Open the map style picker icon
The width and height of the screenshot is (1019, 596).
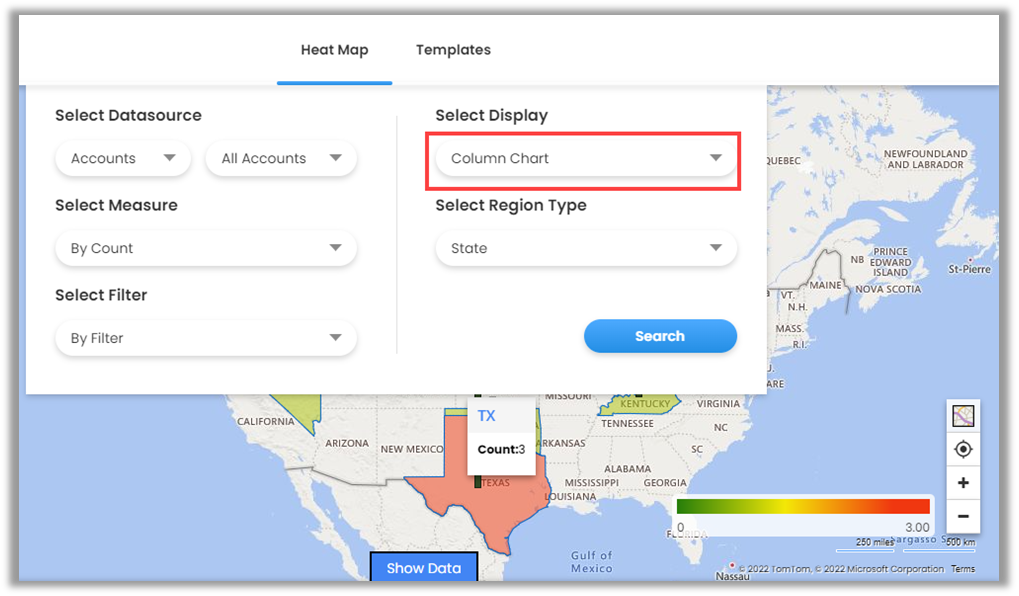point(963,416)
